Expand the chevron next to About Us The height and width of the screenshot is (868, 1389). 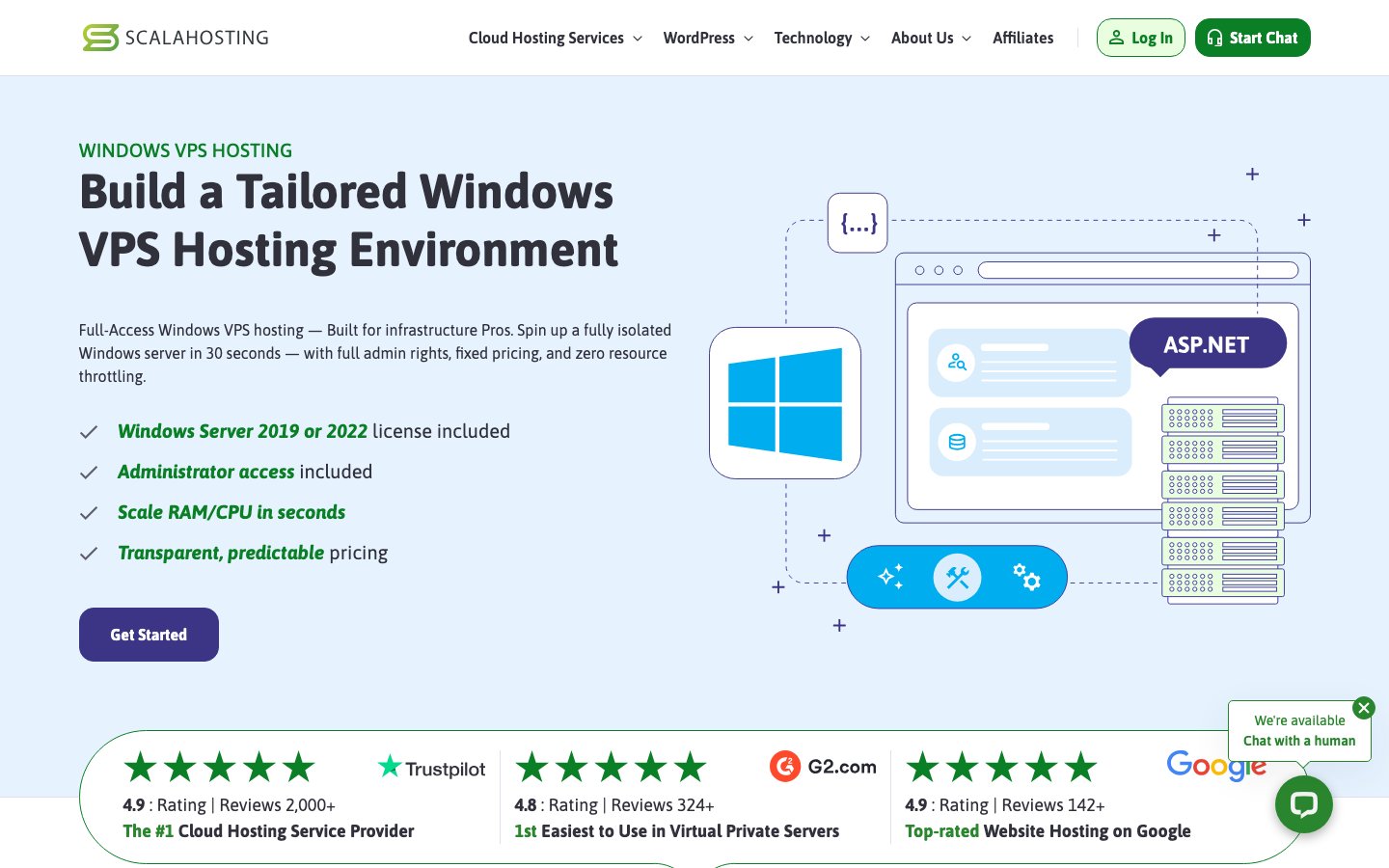coord(967,39)
